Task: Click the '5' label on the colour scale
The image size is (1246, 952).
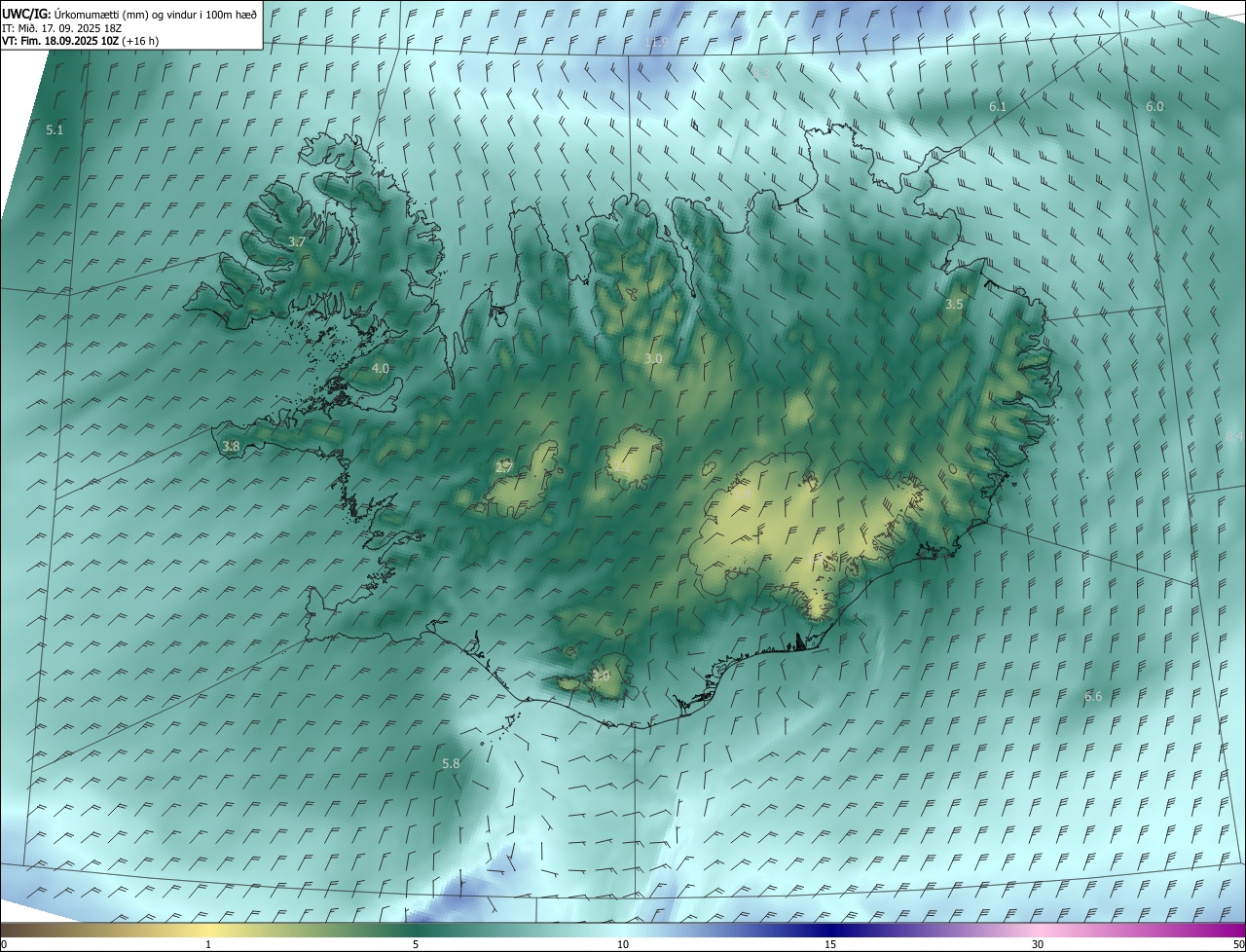Action: pyautogui.click(x=416, y=944)
